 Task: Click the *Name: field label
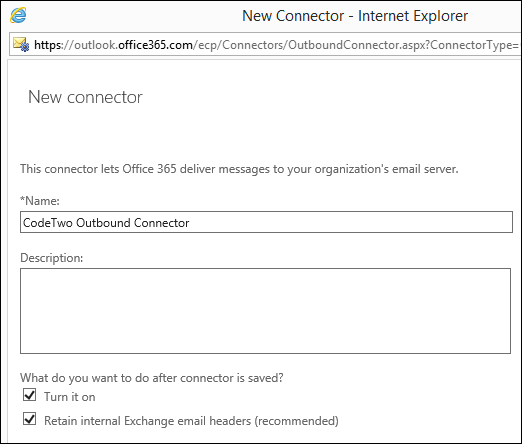[40, 201]
